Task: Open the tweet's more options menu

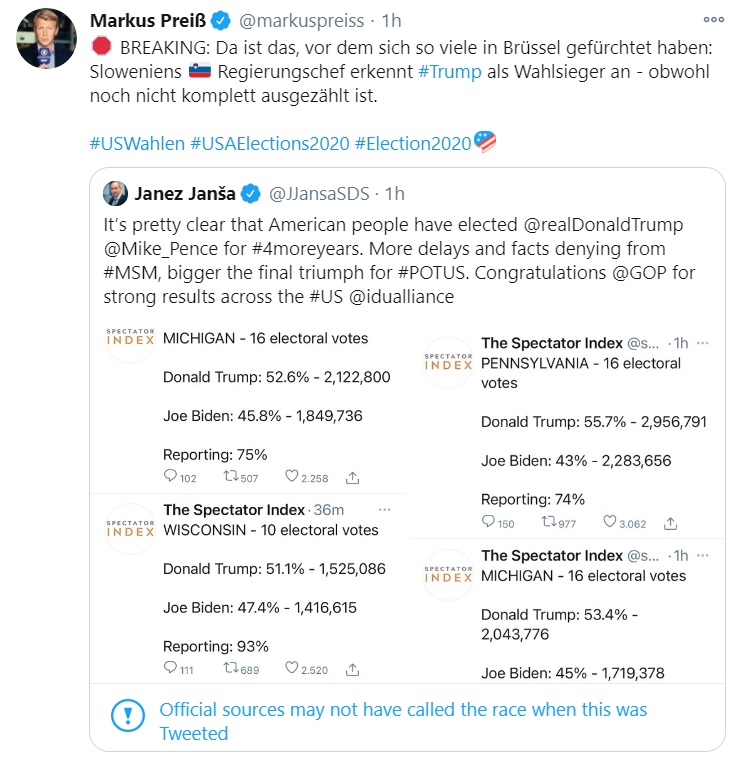Action: tap(713, 19)
